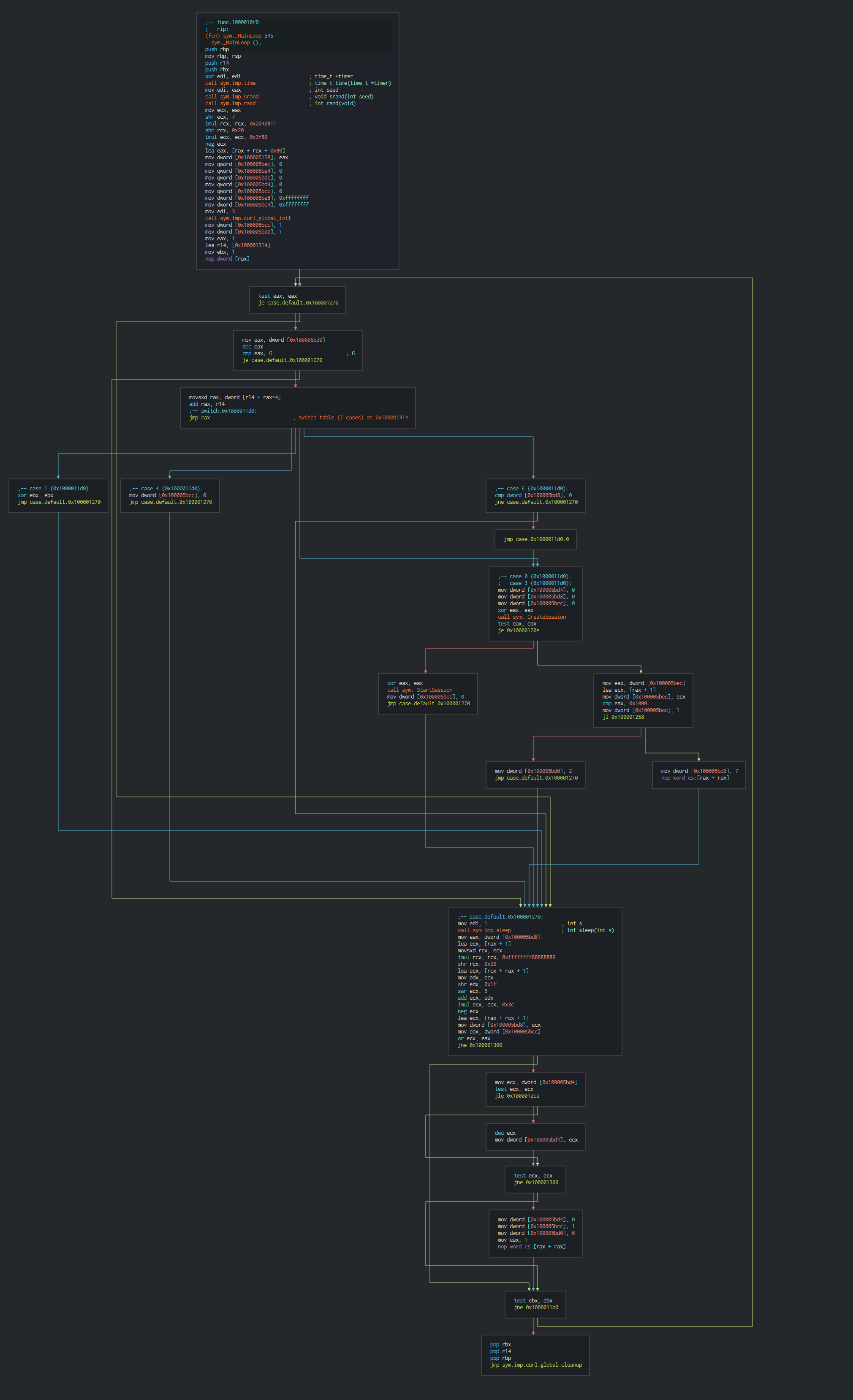This screenshot has height=1400, width=853.
Task: Click the call sym._CreateSession instruction
Action: 531,617
